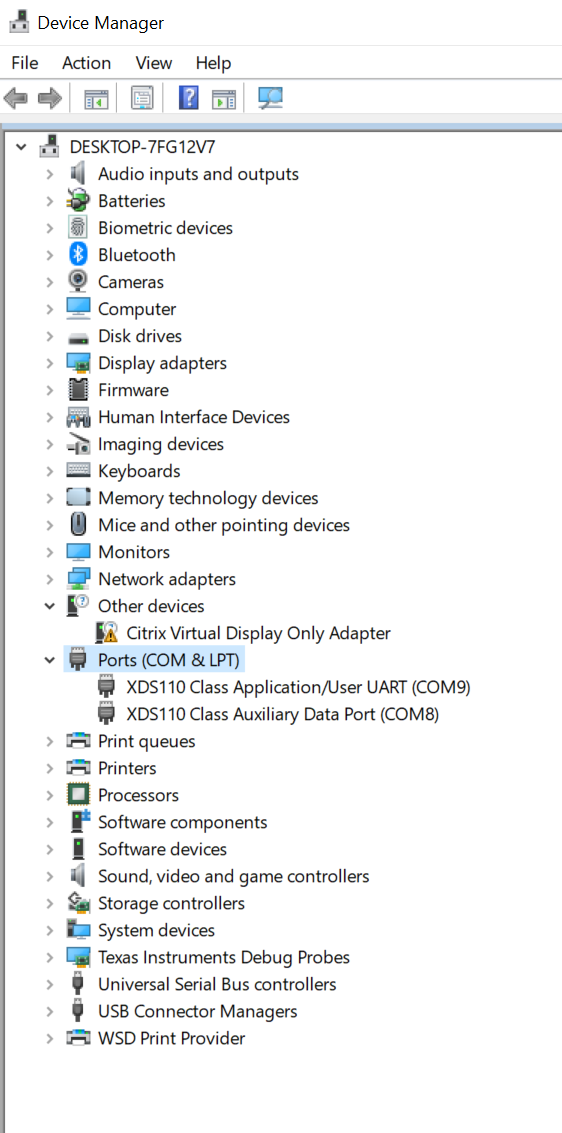Select Citrix Virtual Display Only Adapter
Image resolution: width=562 pixels, height=1133 pixels.
(259, 633)
